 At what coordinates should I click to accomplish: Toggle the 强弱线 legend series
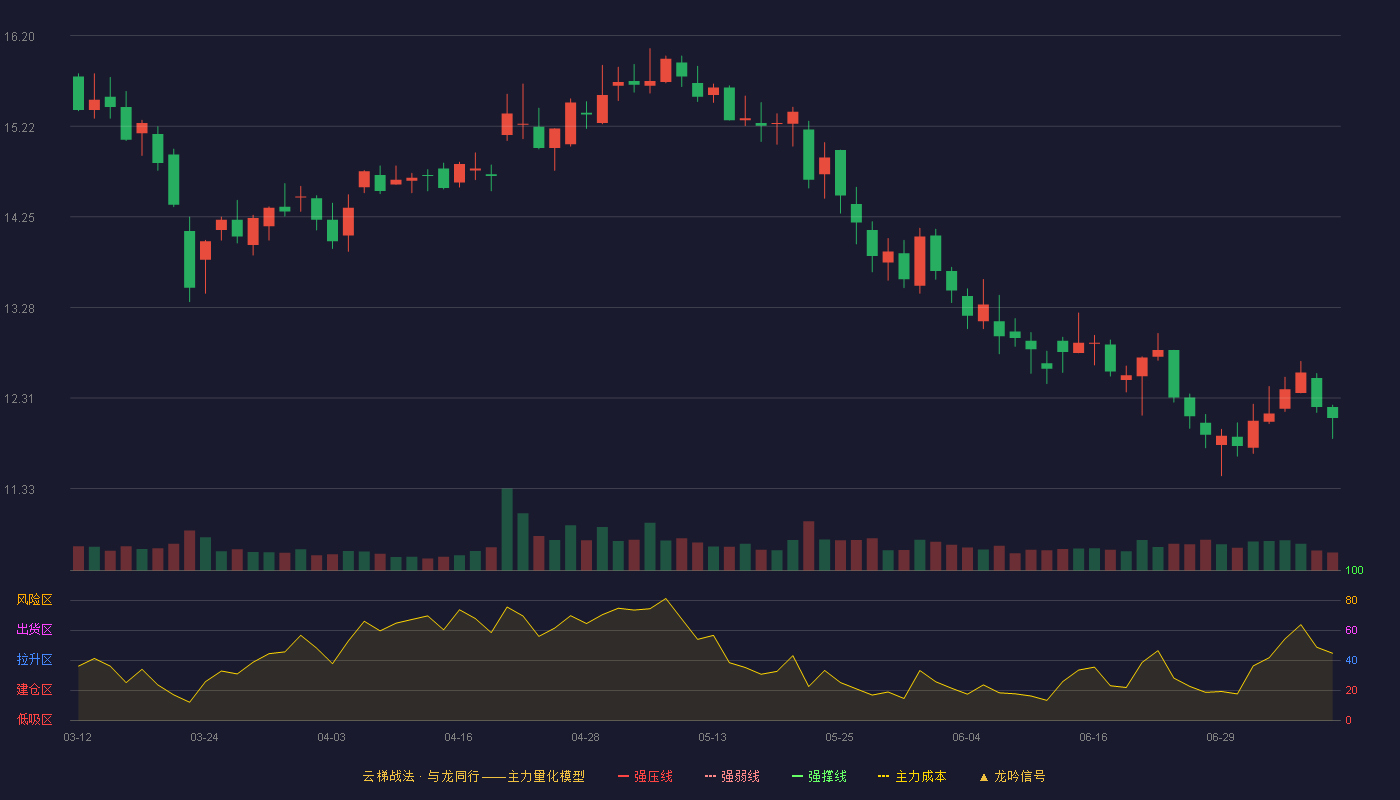coord(732,776)
